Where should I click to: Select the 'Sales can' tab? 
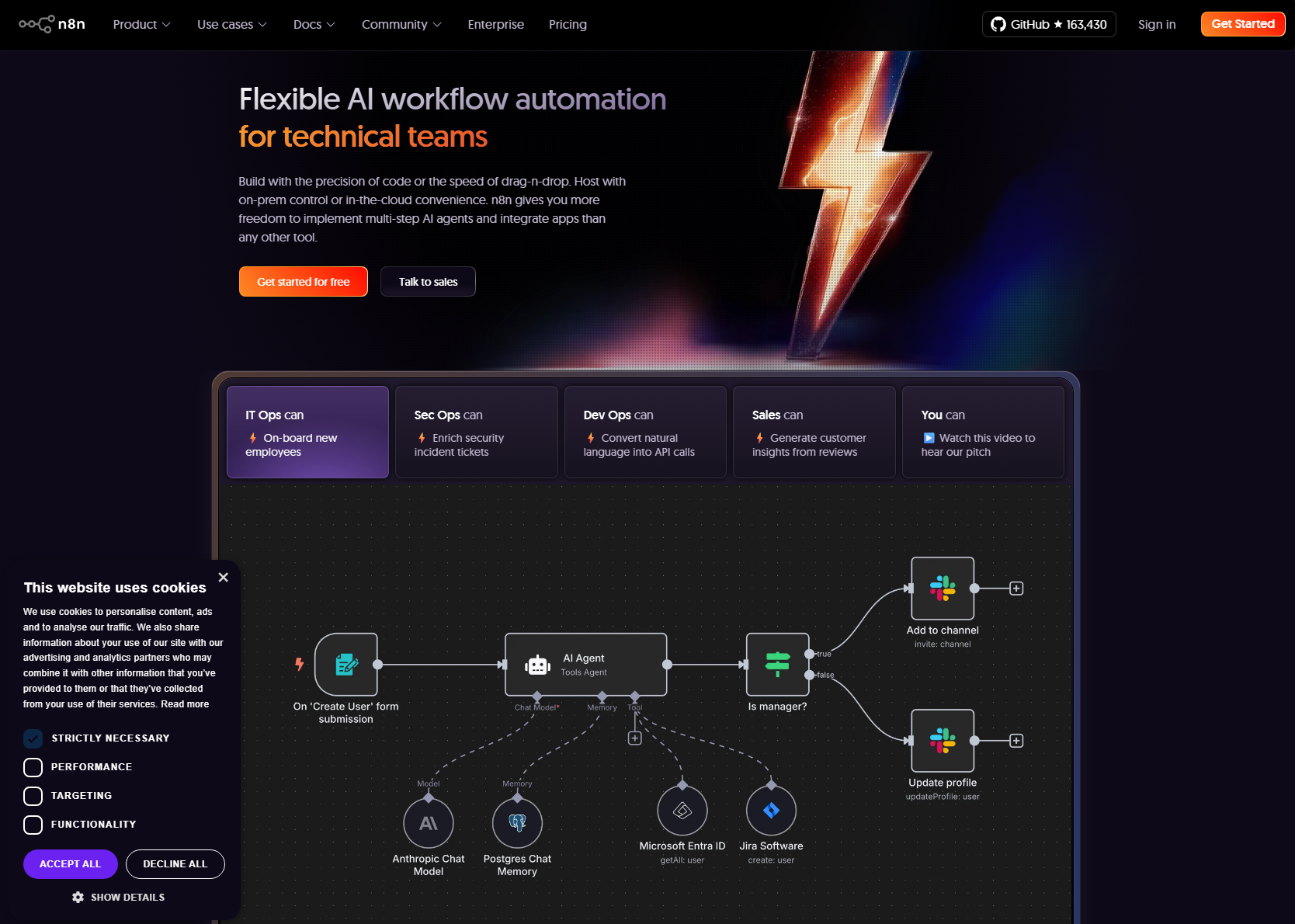814,432
